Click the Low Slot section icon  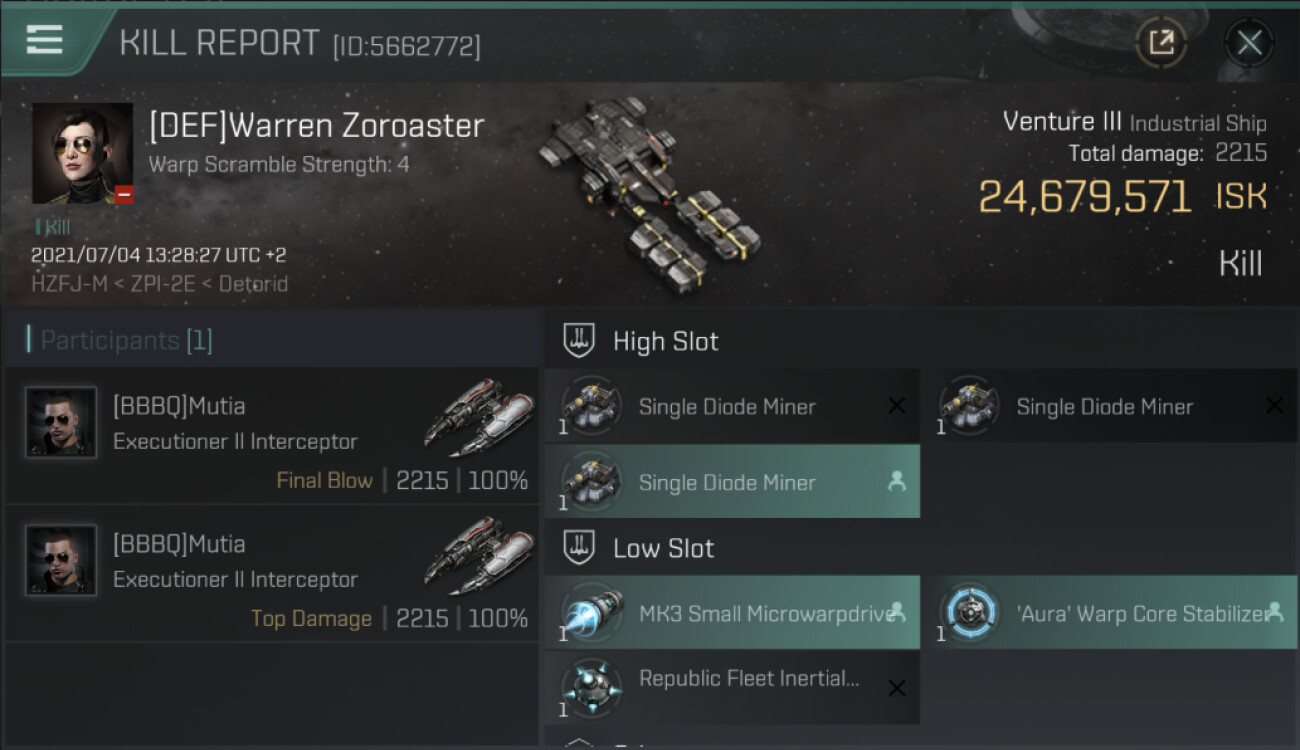click(x=580, y=548)
